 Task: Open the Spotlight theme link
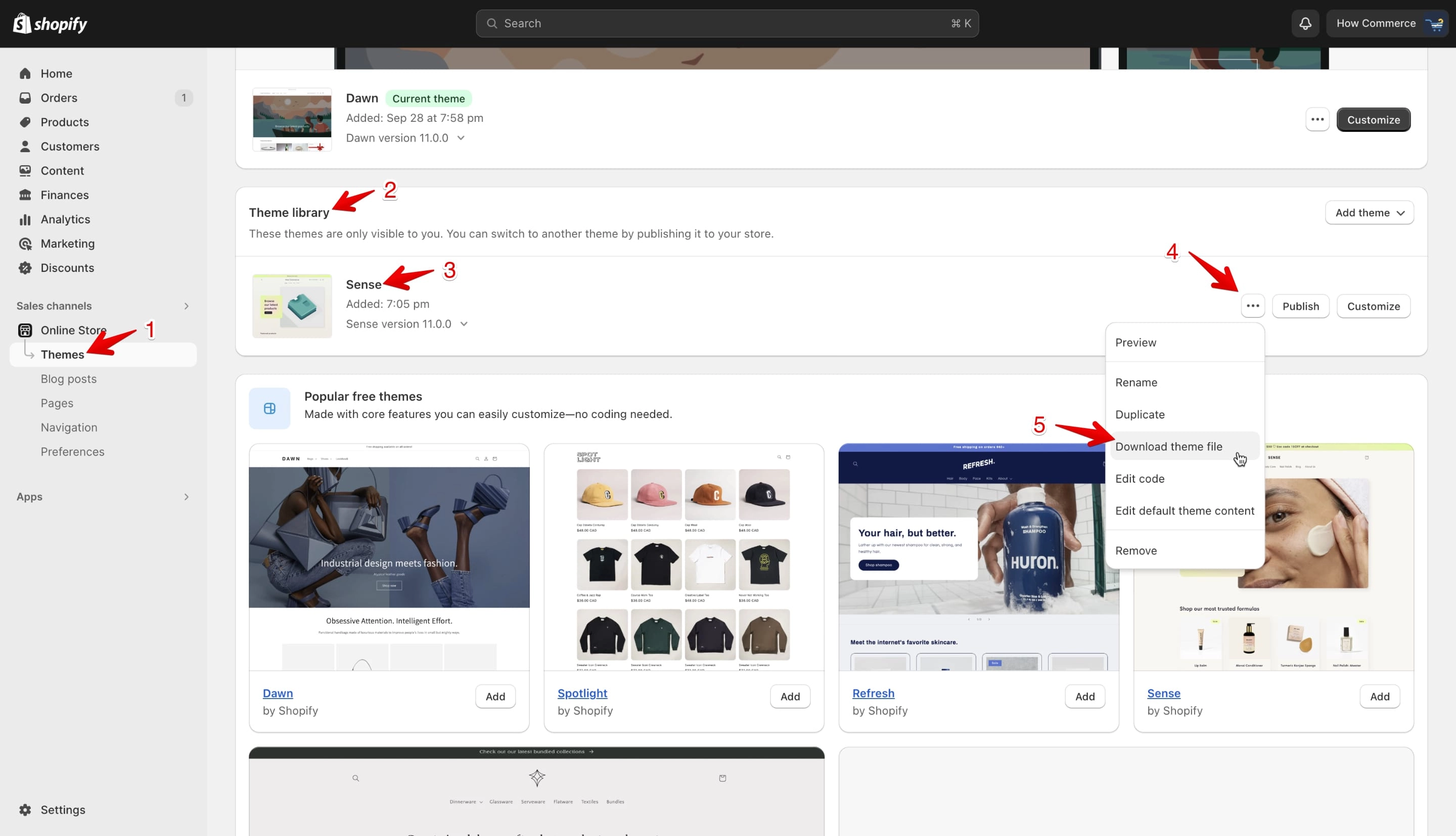coord(582,693)
